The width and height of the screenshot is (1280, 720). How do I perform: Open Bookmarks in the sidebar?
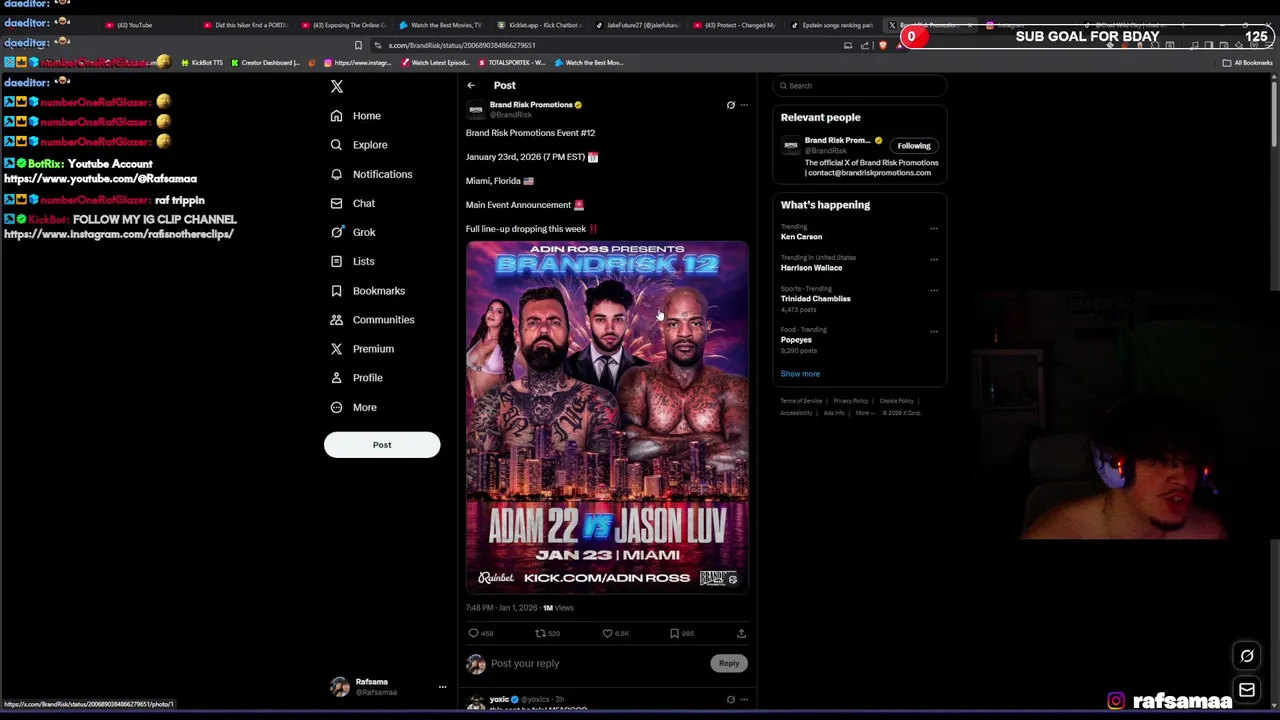[368, 290]
